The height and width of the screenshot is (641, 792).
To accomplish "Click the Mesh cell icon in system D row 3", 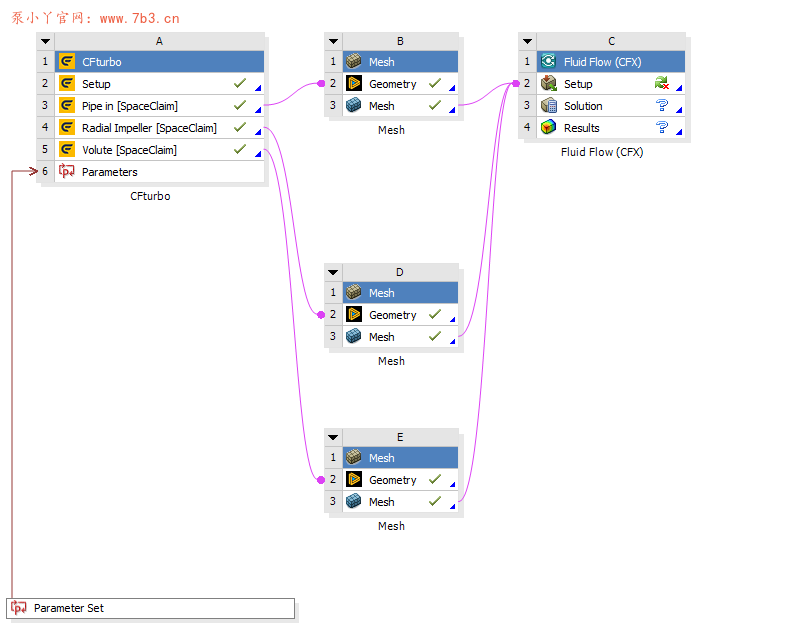I will pyautogui.click(x=354, y=336).
